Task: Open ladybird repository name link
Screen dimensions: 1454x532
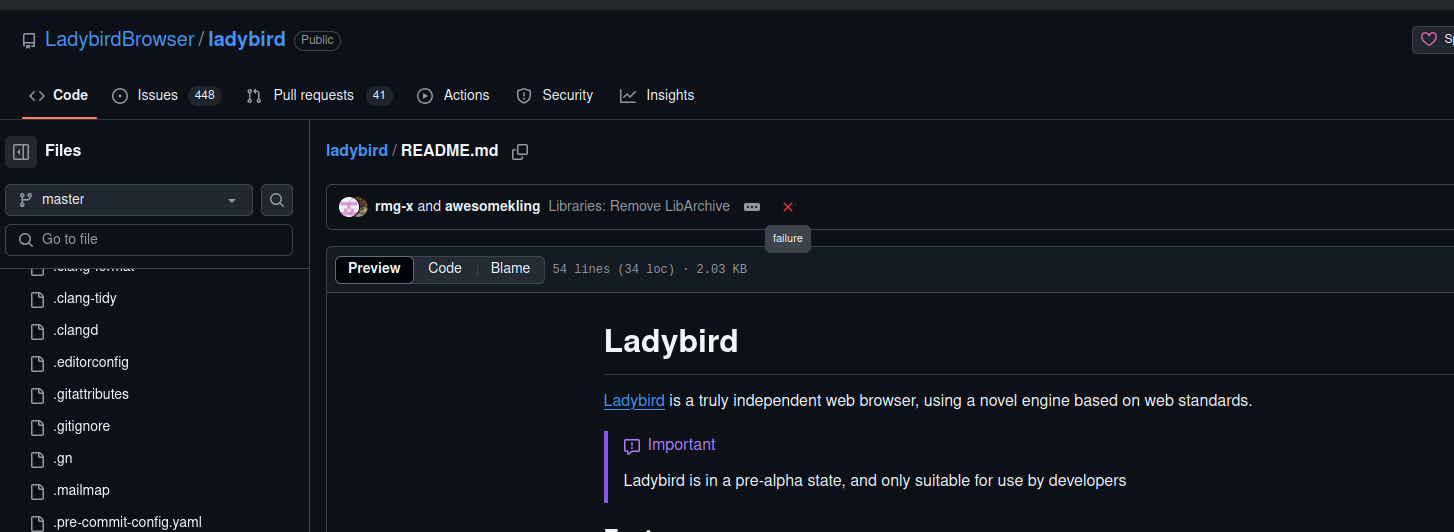Action: tap(247, 40)
